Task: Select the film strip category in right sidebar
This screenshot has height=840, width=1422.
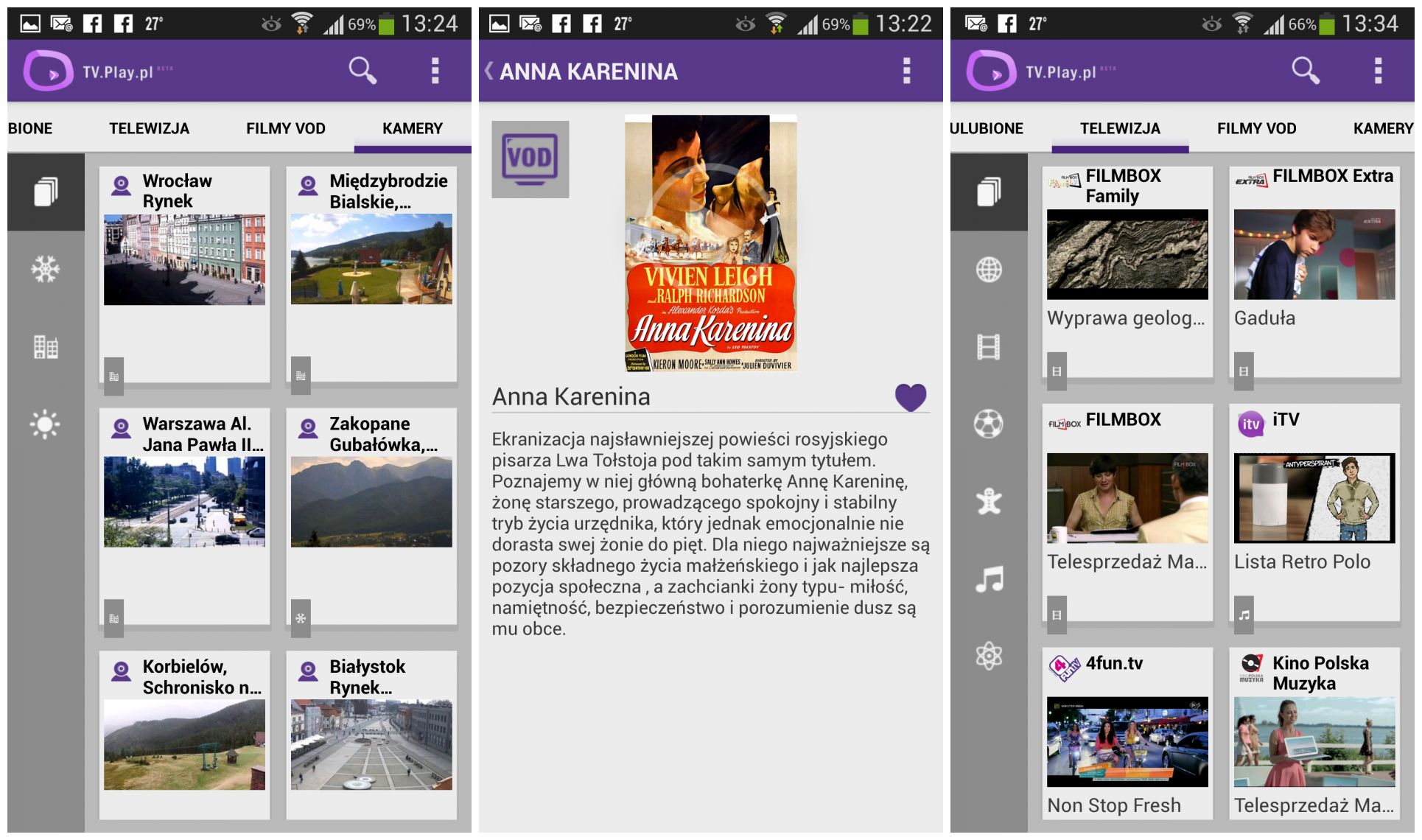Action: (988, 347)
